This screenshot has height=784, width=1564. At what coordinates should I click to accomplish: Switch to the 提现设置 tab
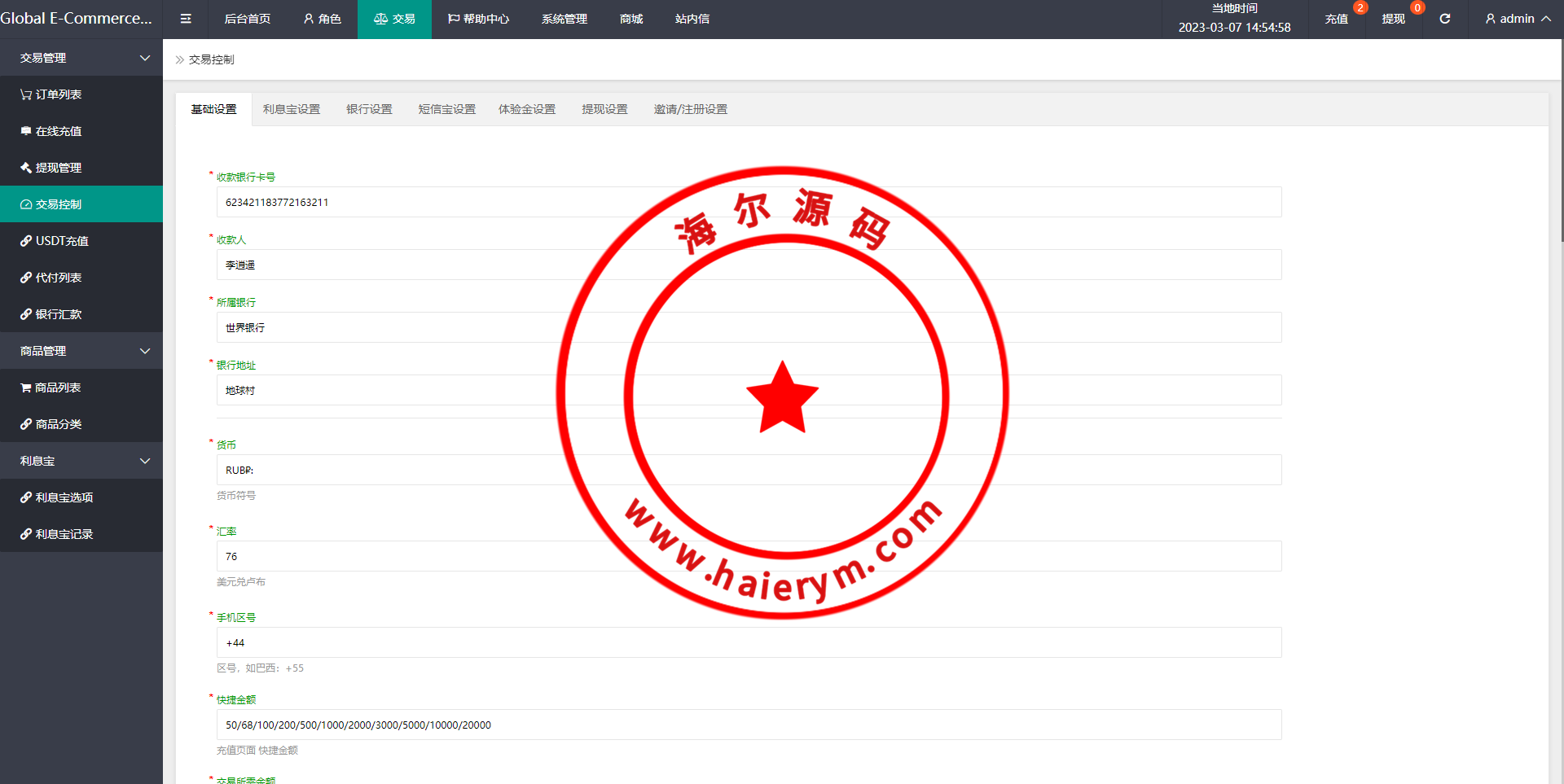[x=604, y=109]
